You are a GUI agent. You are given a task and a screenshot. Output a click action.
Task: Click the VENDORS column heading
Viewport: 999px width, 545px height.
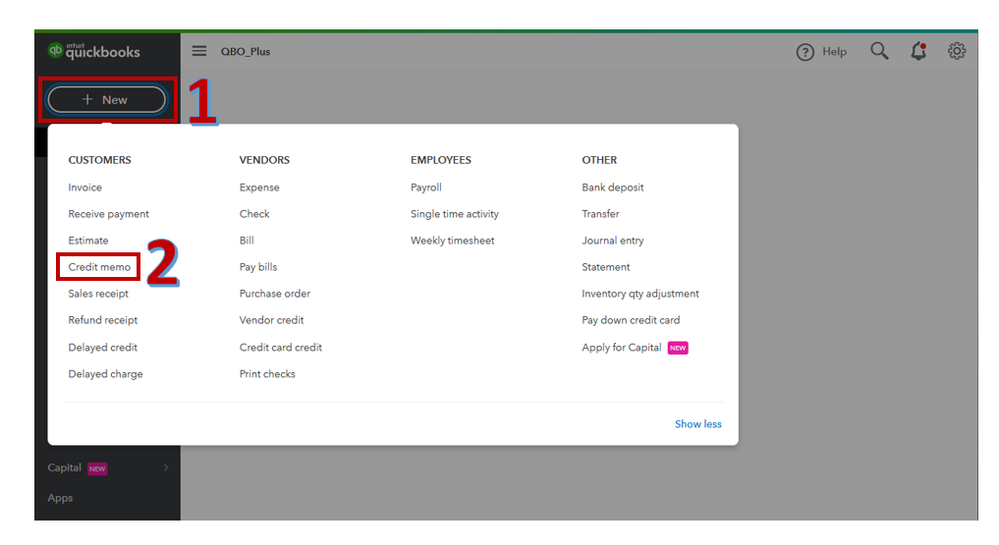[264, 160]
